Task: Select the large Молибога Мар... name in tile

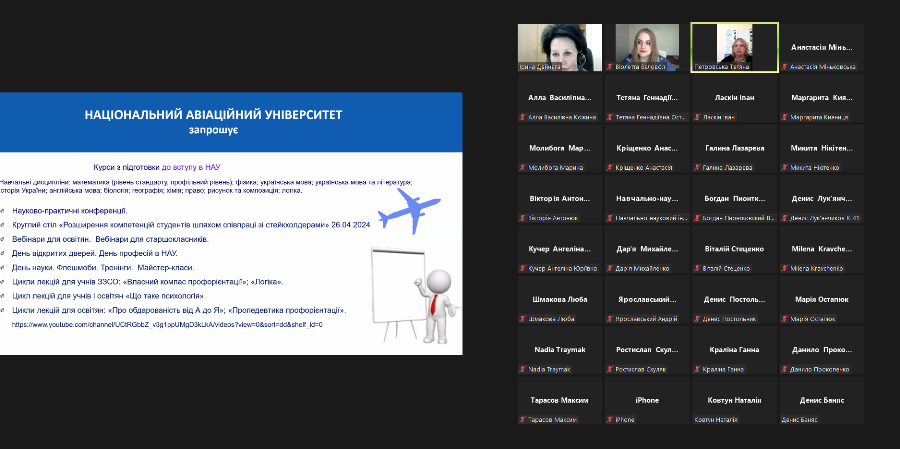Action: click(560, 148)
